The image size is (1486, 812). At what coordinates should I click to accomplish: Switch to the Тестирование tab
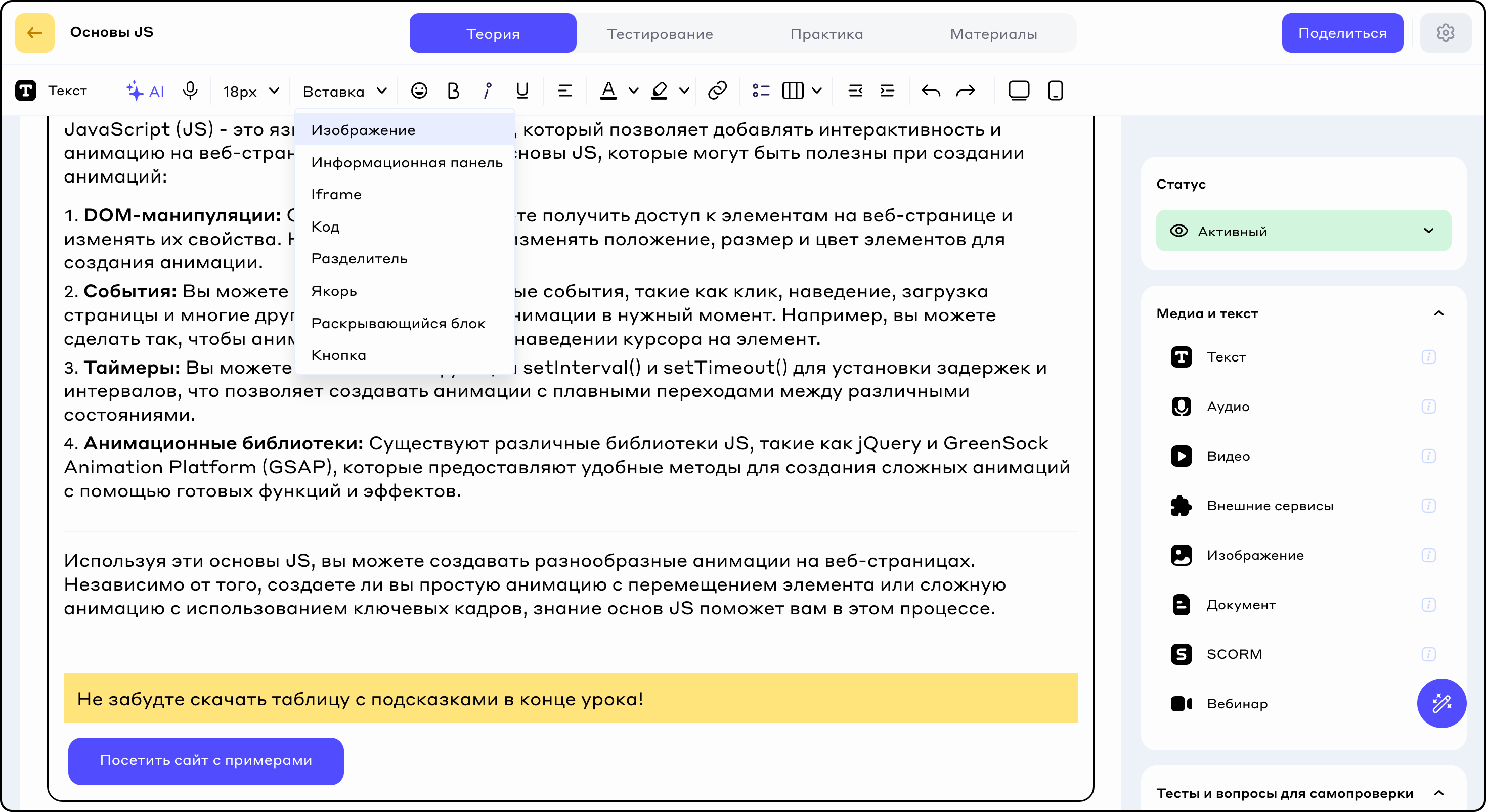point(660,33)
